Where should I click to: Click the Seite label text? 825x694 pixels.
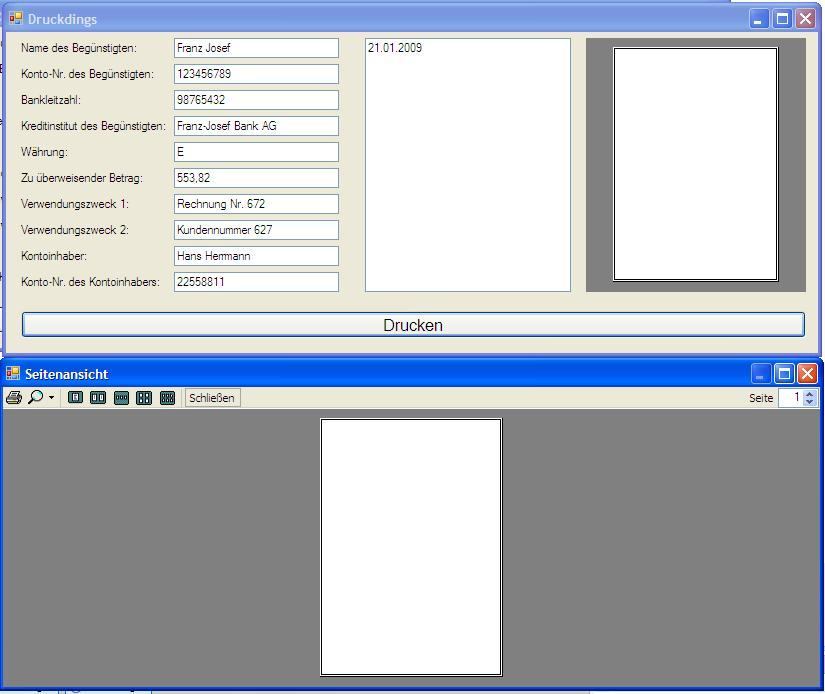[x=761, y=398]
